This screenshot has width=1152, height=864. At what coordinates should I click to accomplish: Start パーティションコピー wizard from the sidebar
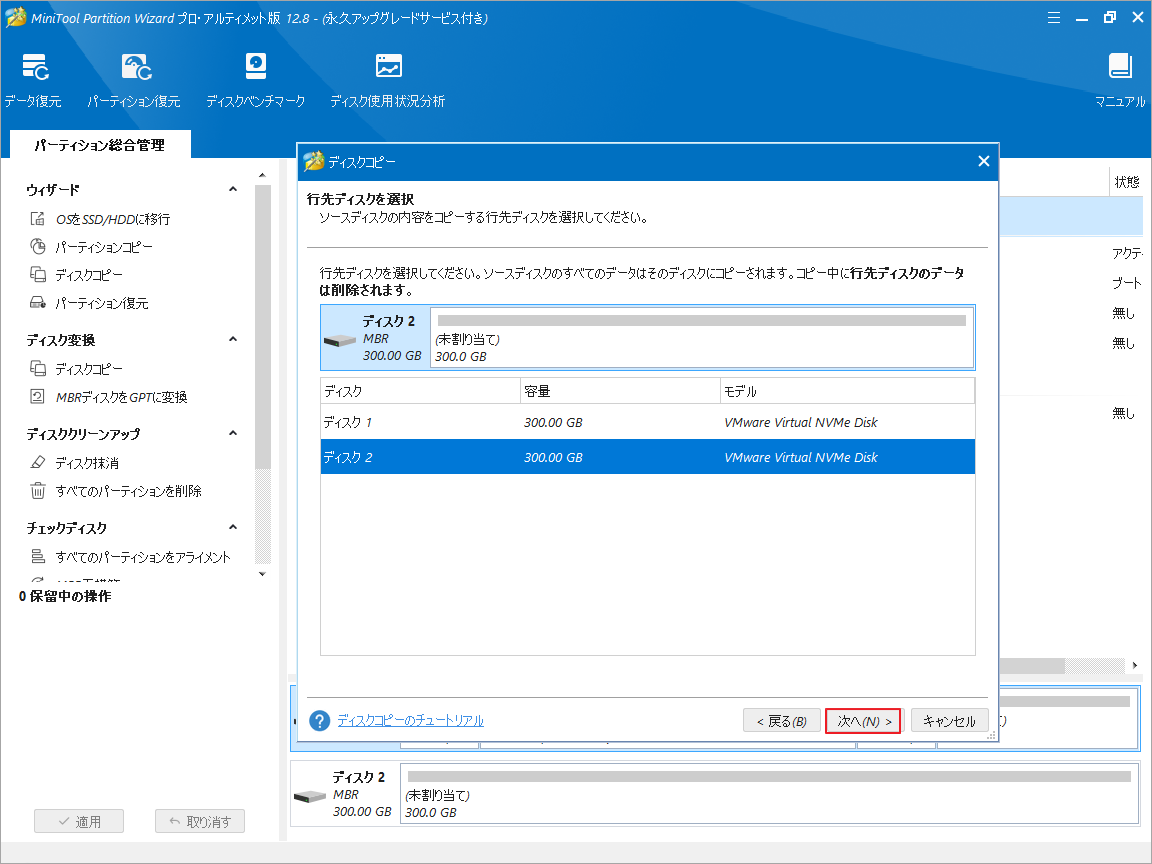(x=104, y=247)
